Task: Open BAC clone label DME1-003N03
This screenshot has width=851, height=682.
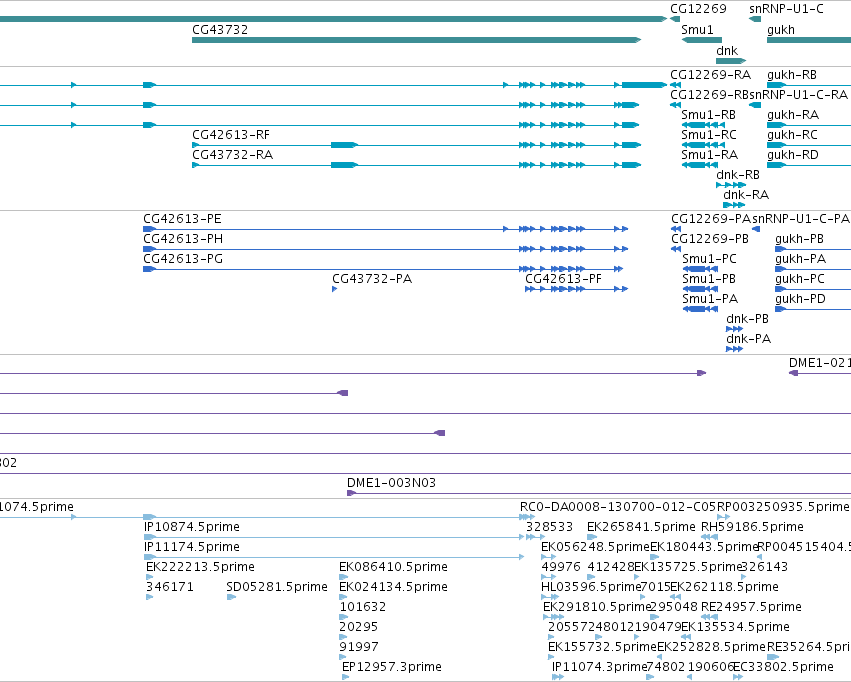Action: click(x=391, y=483)
